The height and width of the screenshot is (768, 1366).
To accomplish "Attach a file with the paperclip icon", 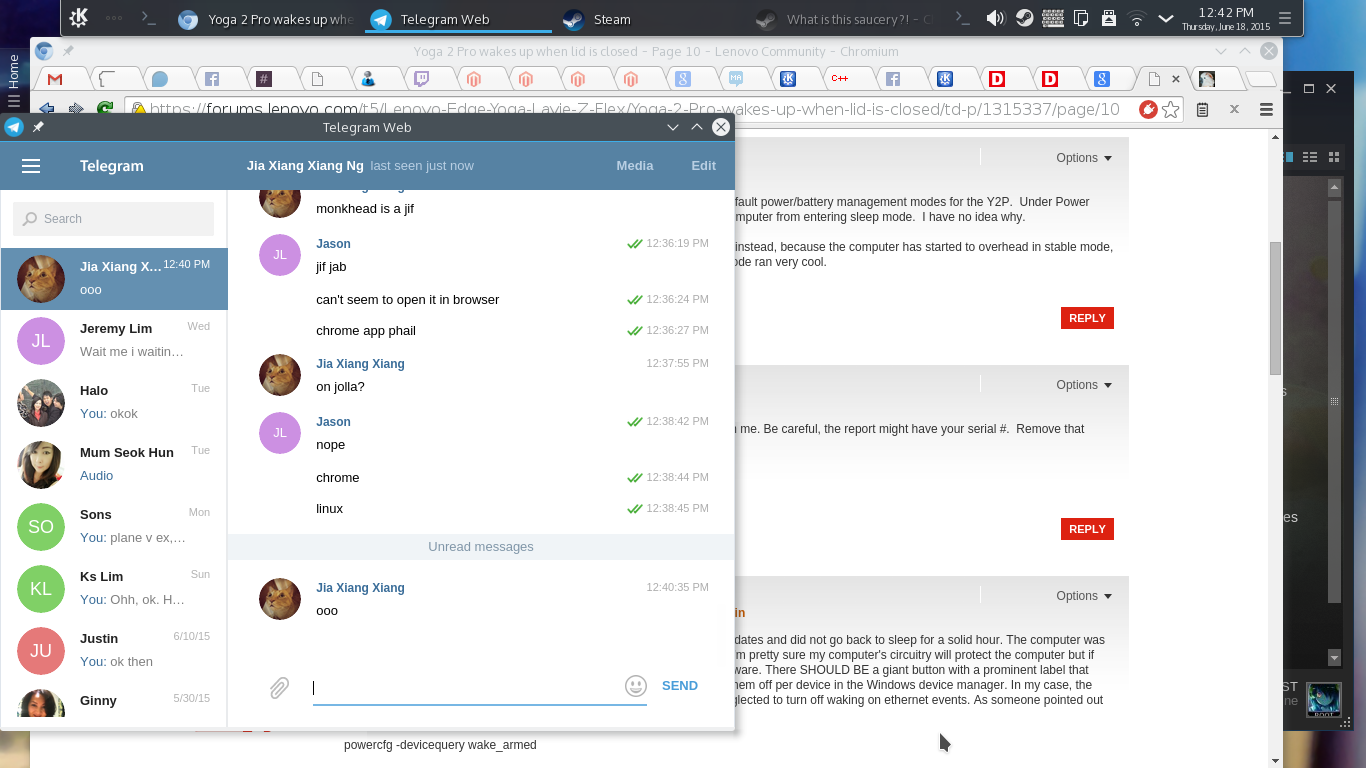I will (x=279, y=687).
